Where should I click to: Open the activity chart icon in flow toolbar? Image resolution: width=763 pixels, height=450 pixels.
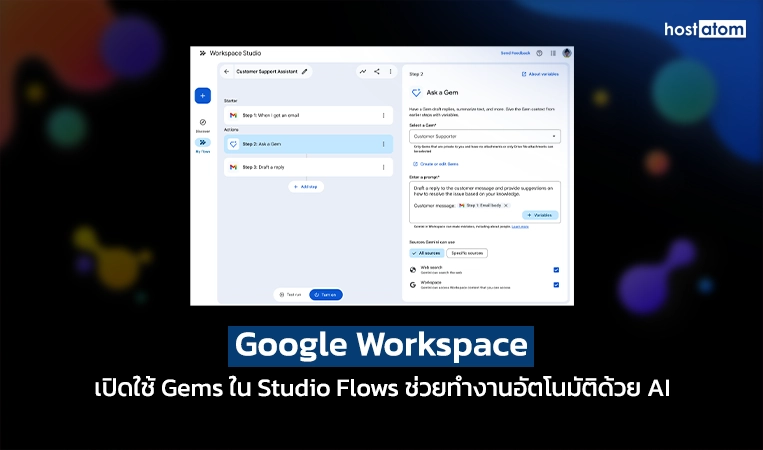tap(363, 72)
